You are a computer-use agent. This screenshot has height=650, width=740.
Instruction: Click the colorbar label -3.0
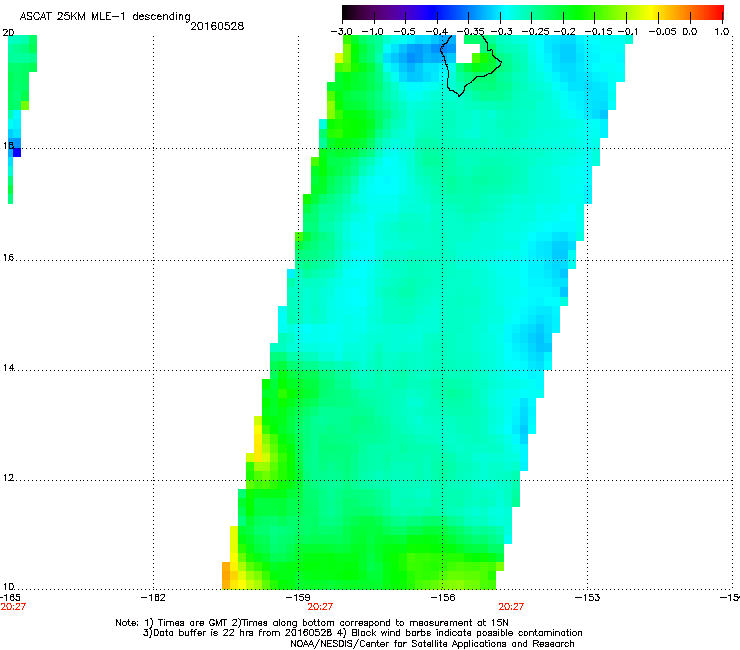[341, 32]
